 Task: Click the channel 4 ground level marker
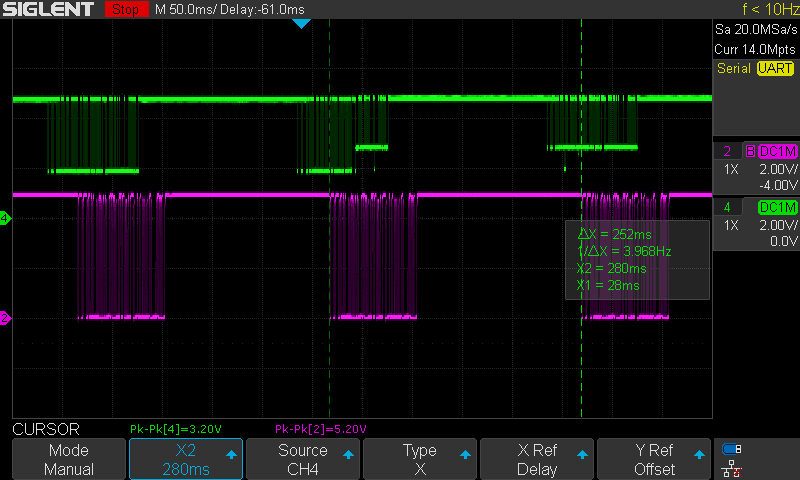(x=5, y=218)
